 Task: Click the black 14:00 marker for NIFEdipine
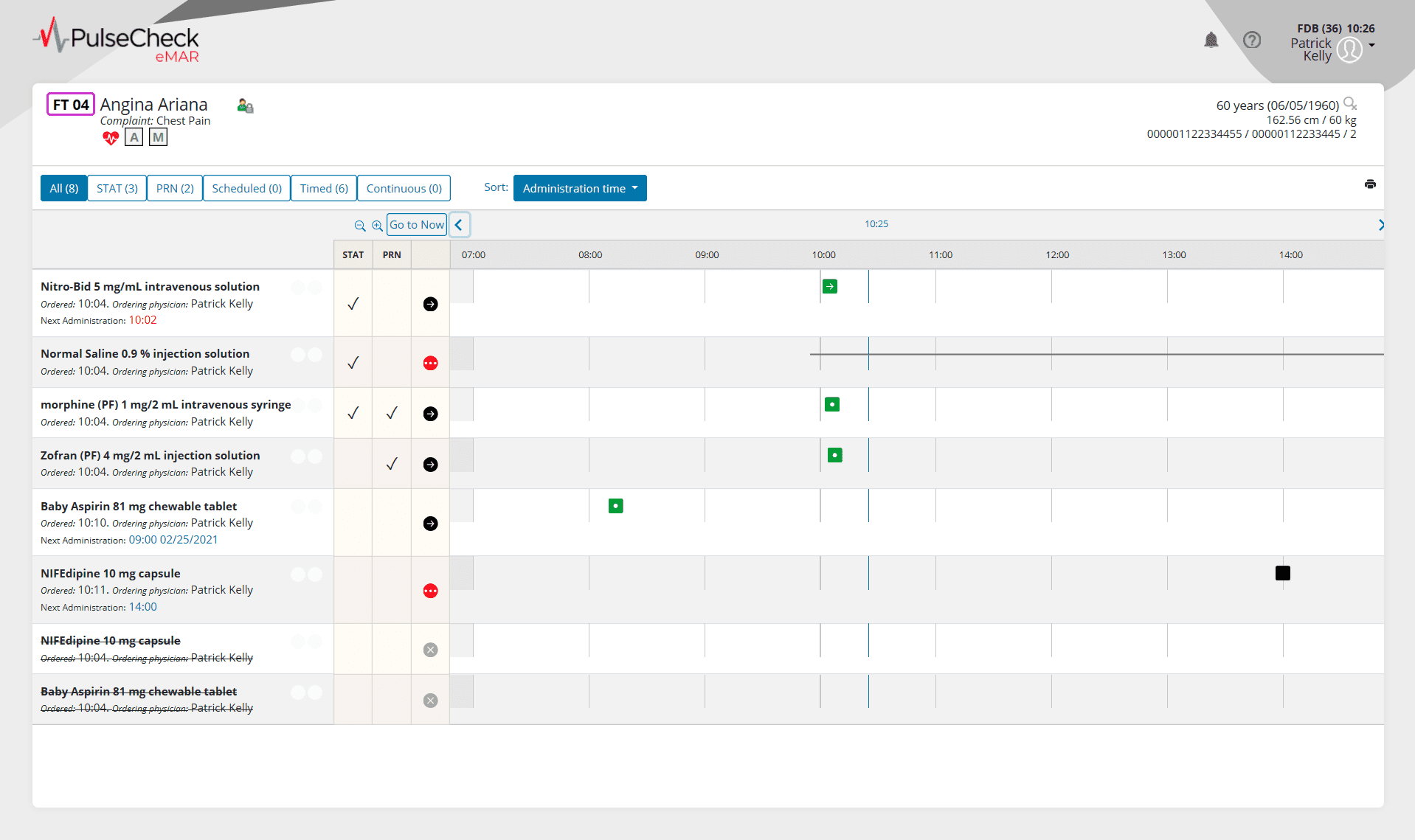click(x=1283, y=572)
